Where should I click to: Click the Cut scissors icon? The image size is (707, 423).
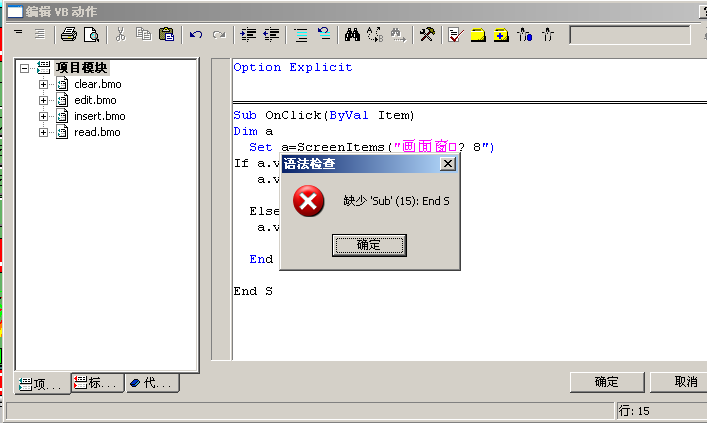click(120, 35)
